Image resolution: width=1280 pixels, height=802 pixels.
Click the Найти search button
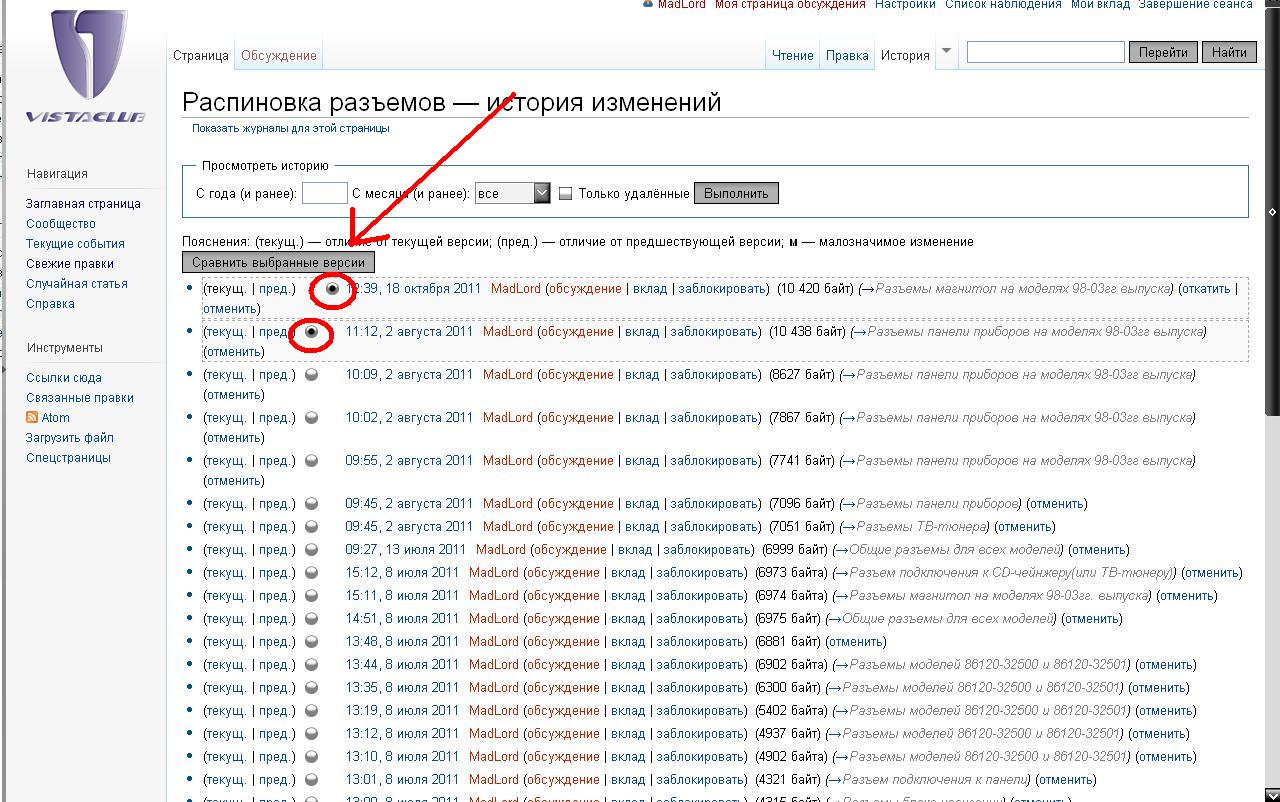click(1229, 52)
